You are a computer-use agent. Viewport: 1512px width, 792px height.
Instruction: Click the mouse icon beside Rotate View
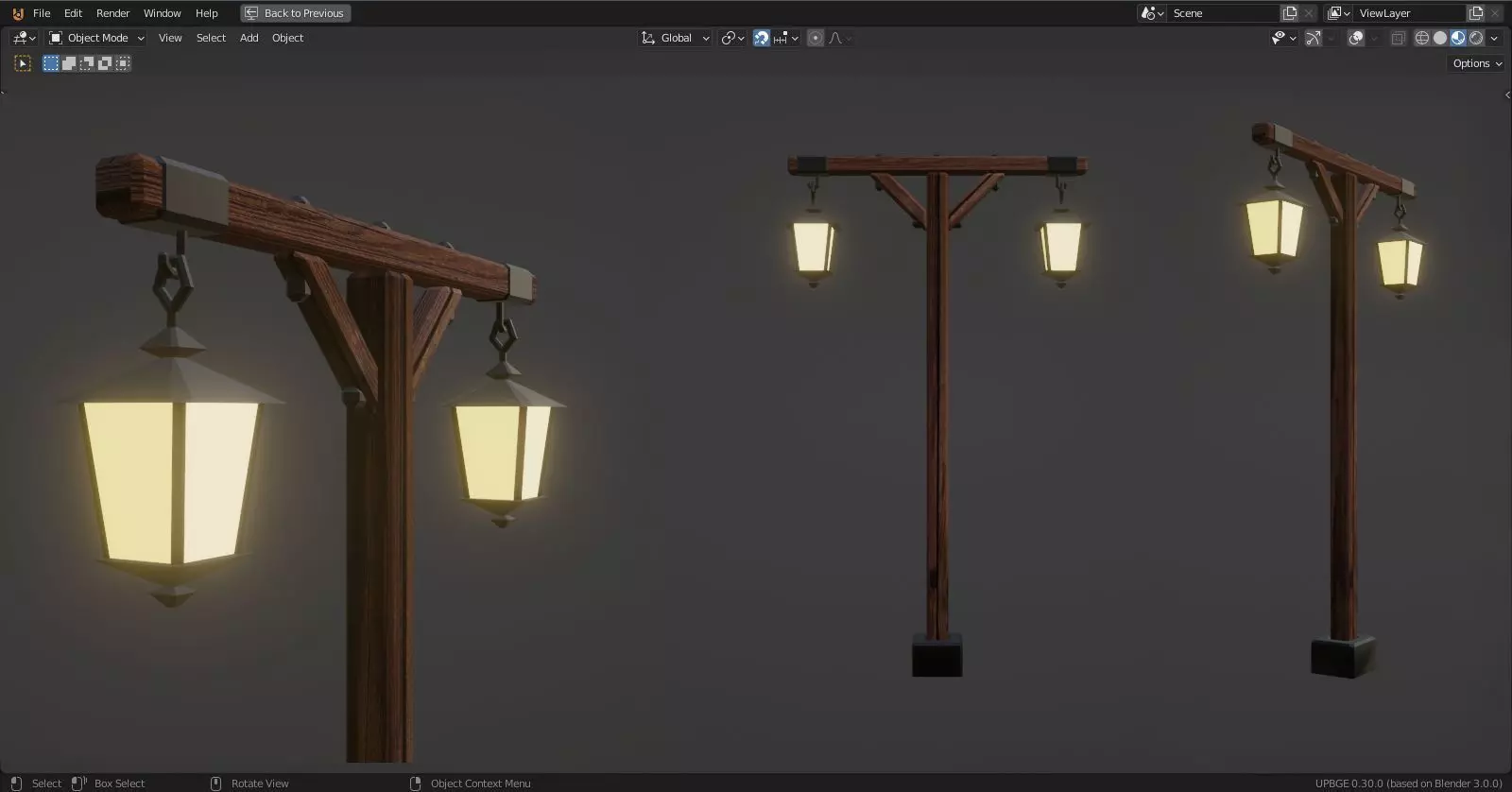pos(215,783)
